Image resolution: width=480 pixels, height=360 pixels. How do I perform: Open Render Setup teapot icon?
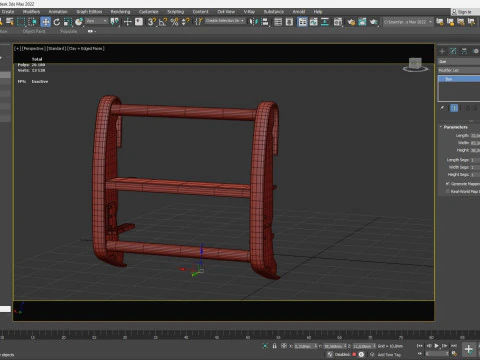(x=351, y=22)
